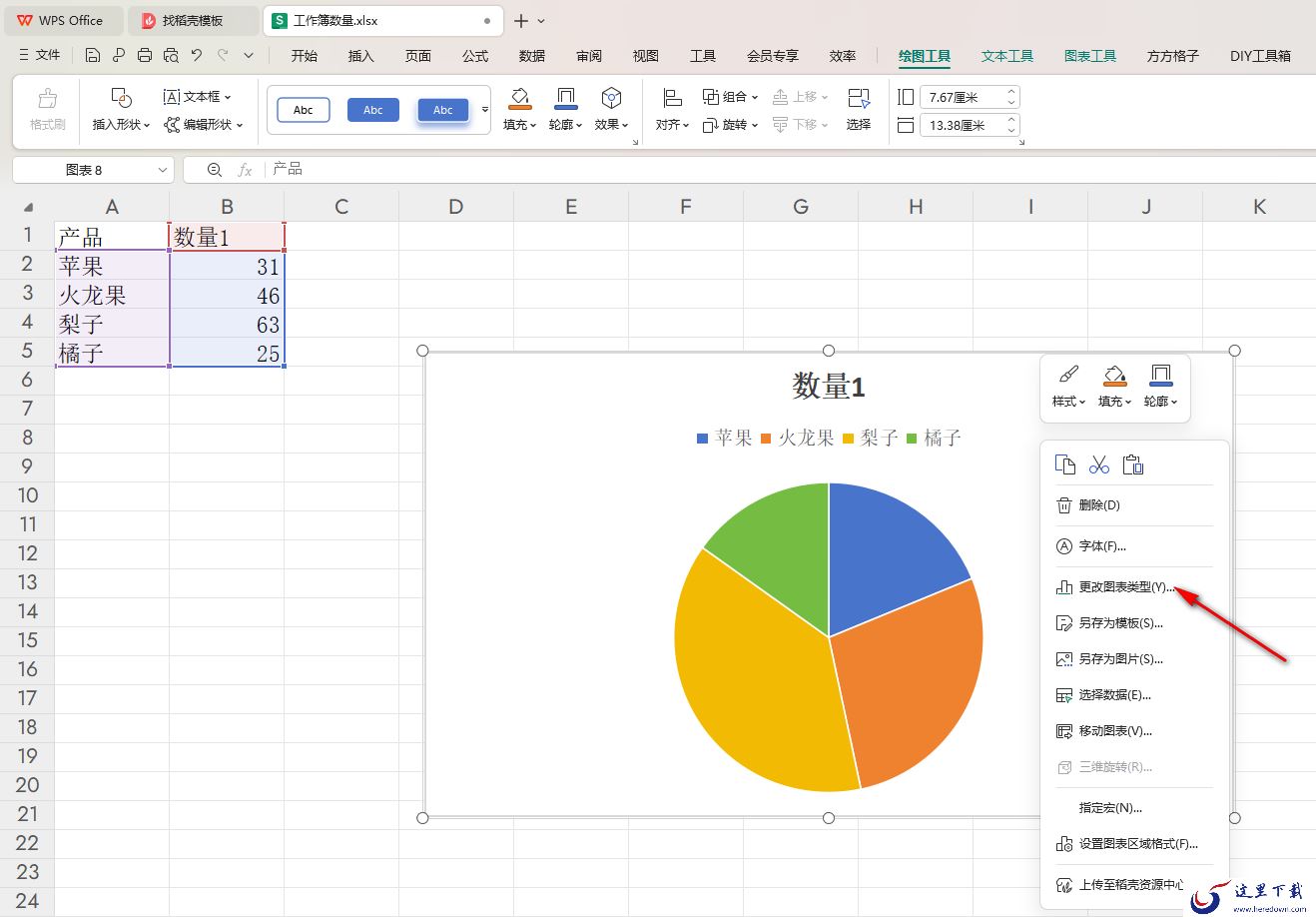Click Outline (轮廓) in the chart mini toolbar
Viewport: 1316px width, 917px height.
pos(1160,386)
